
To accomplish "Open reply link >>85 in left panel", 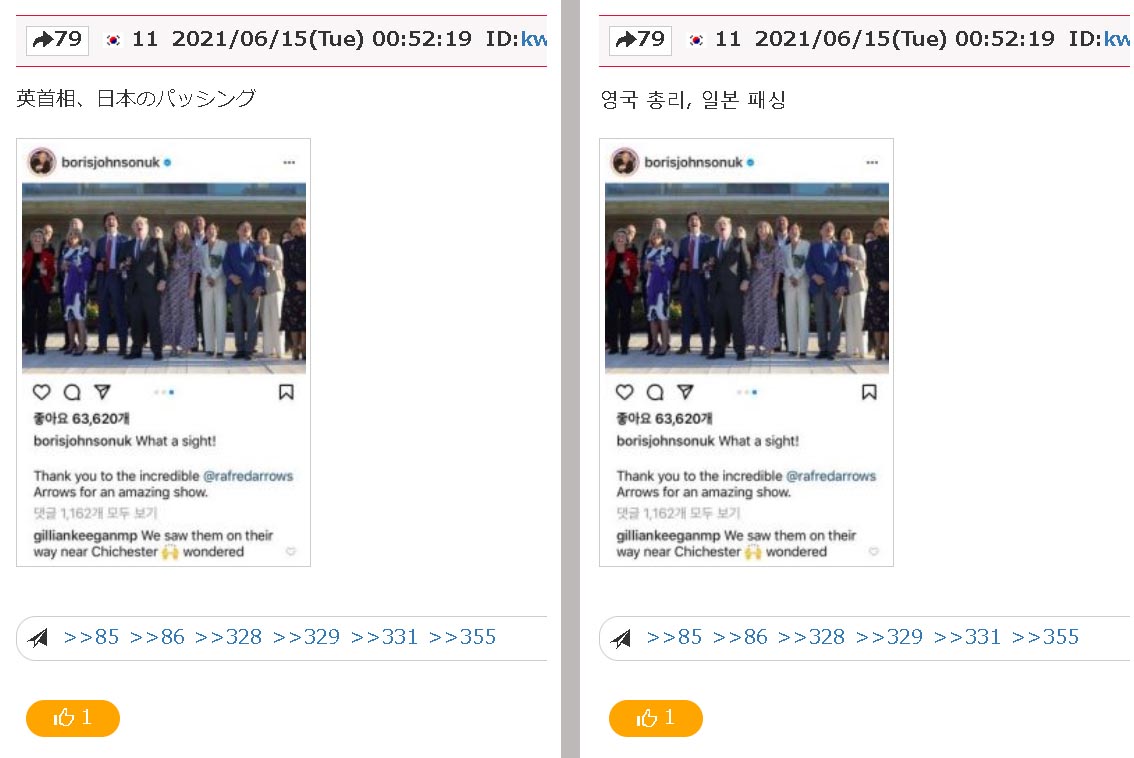I will [91, 637].
